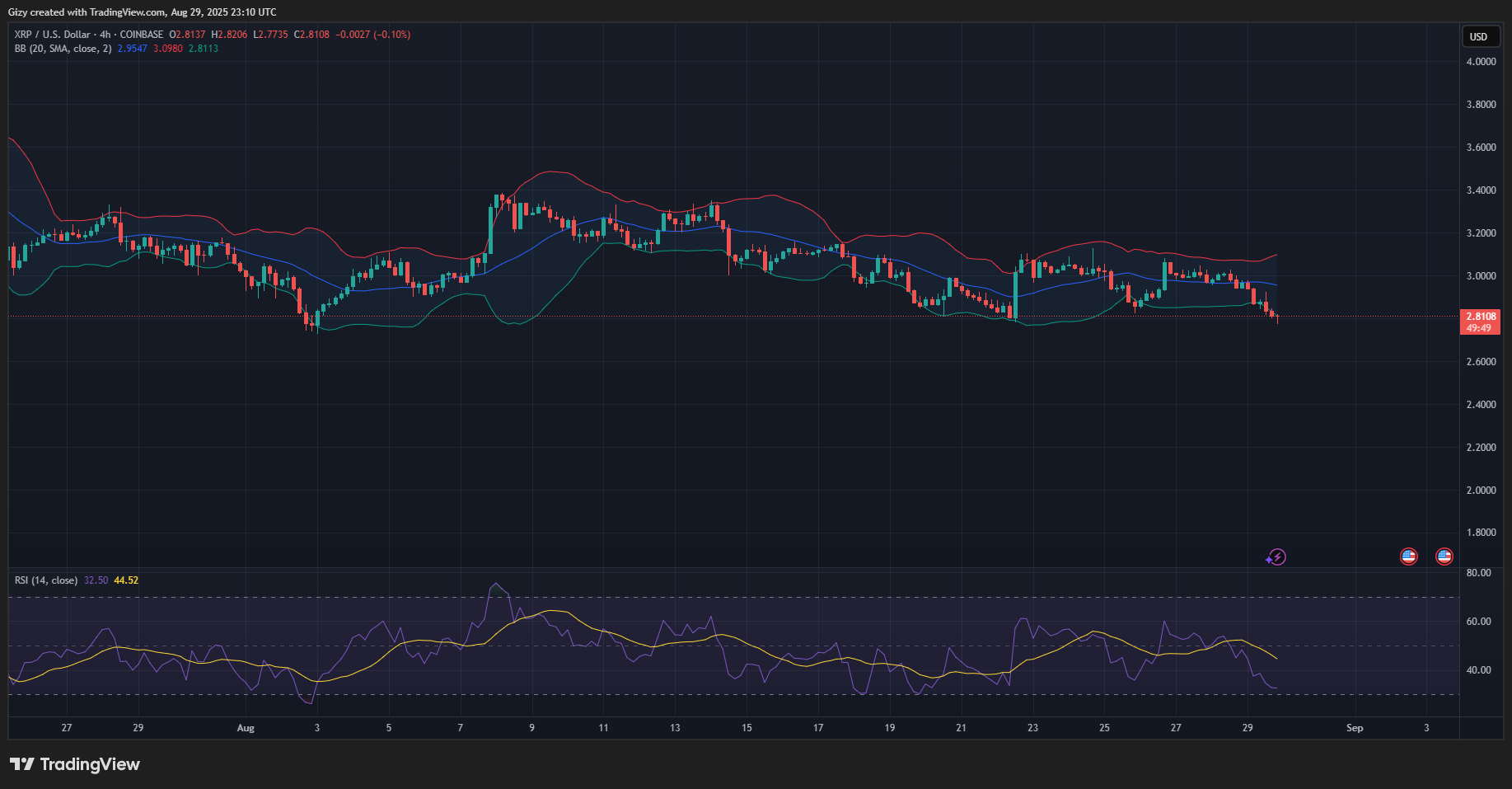Click the Aug label on the time axis

(x=246, y=728)
